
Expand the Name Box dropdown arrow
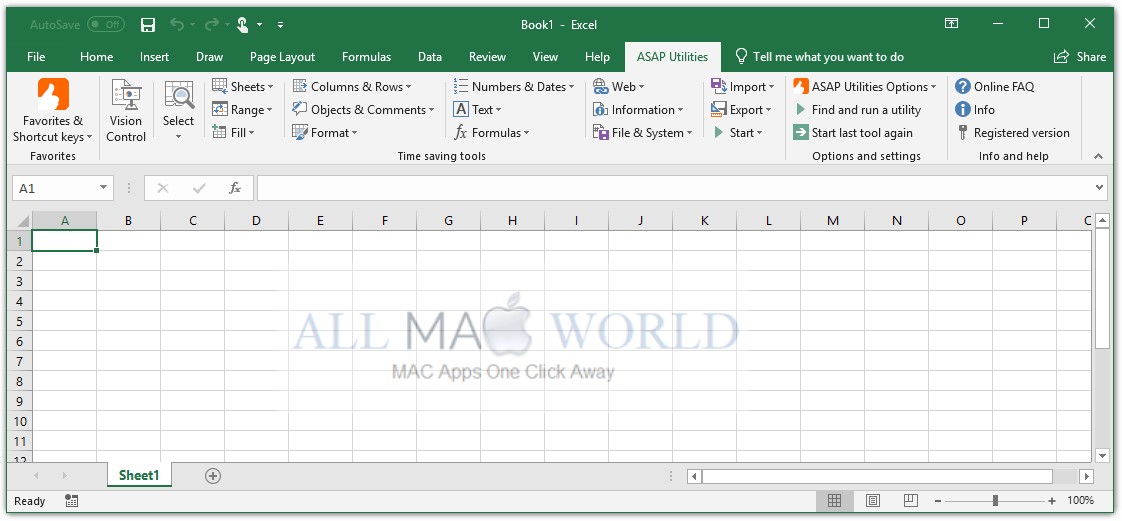click(x=104, y=188)
